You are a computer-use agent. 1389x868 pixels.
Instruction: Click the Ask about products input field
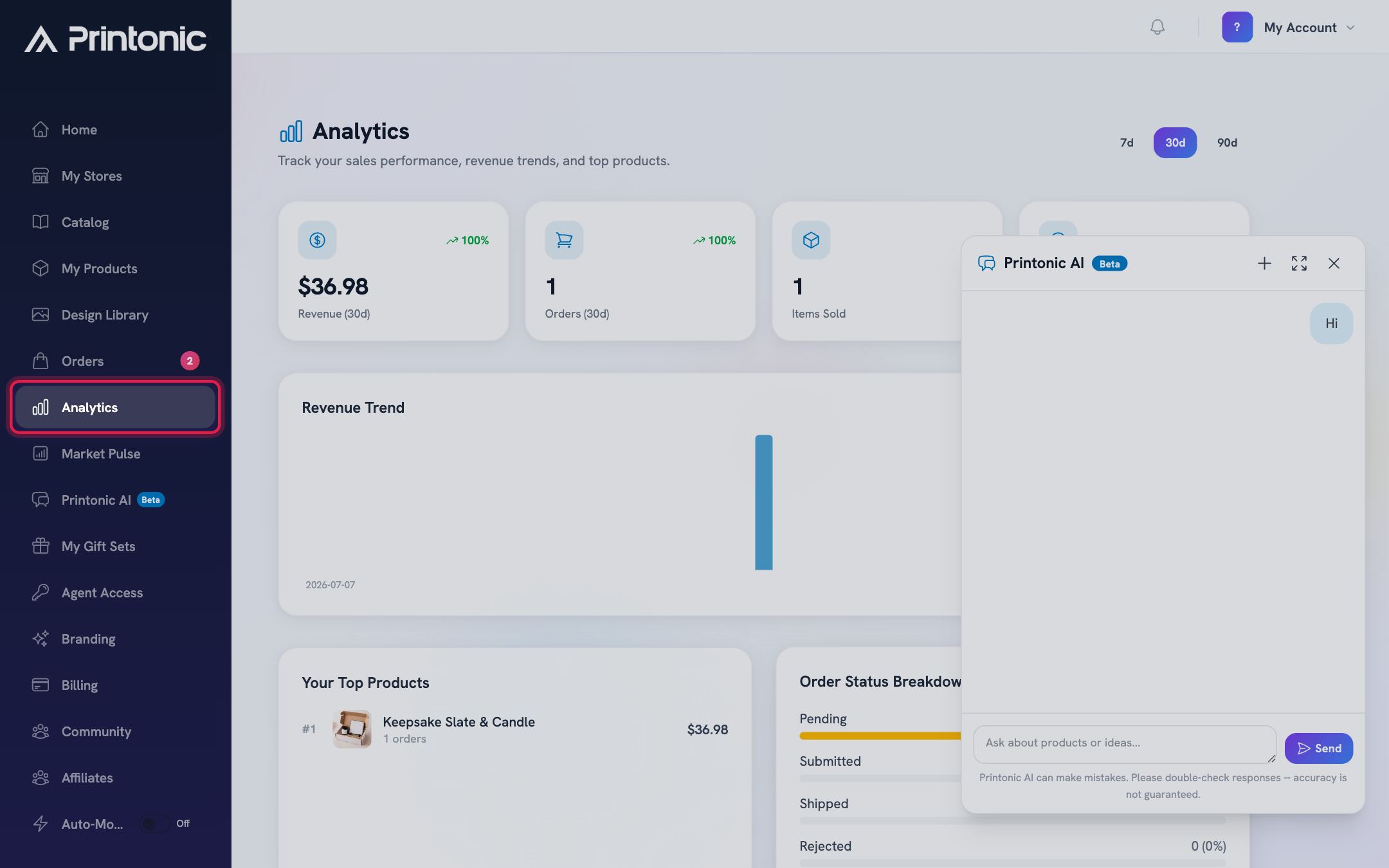point(1125,745)
